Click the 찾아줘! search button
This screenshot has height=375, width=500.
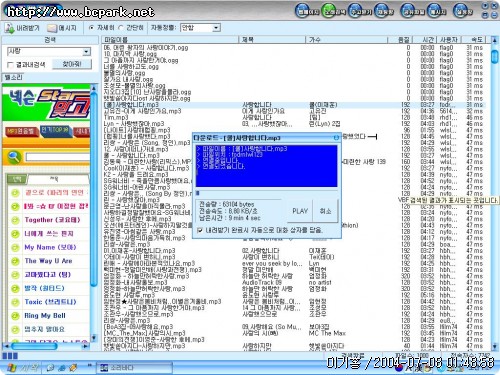coord(72,64)
